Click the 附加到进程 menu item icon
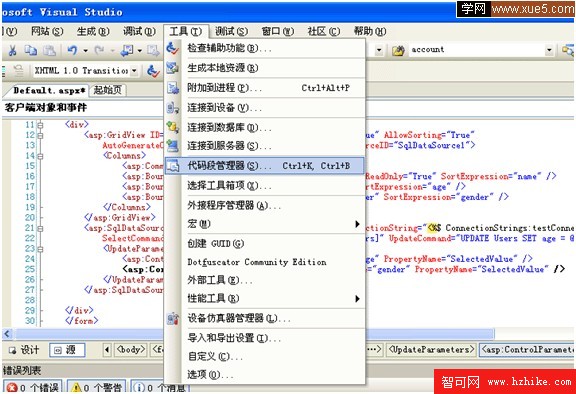Image resolution: width=576 pixels, height=394 pixels. coord(172,88)
